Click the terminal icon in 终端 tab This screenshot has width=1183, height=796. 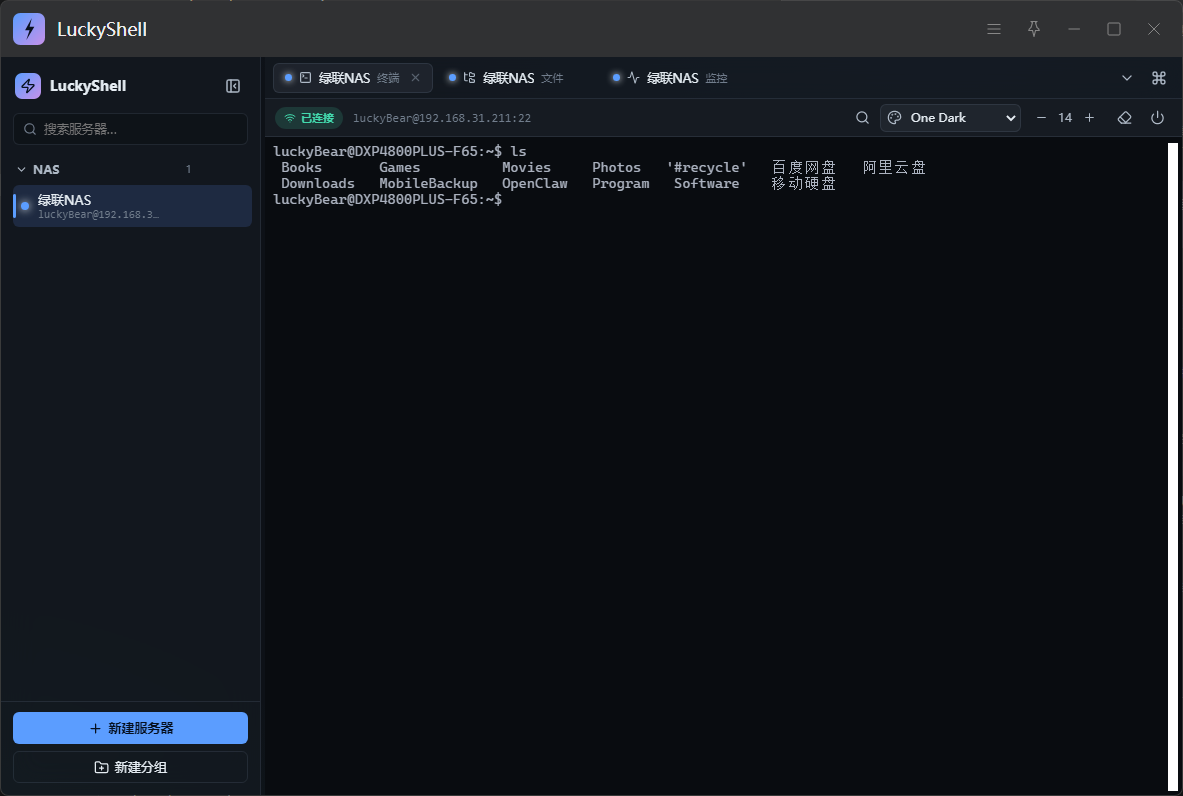click(306, 78)
